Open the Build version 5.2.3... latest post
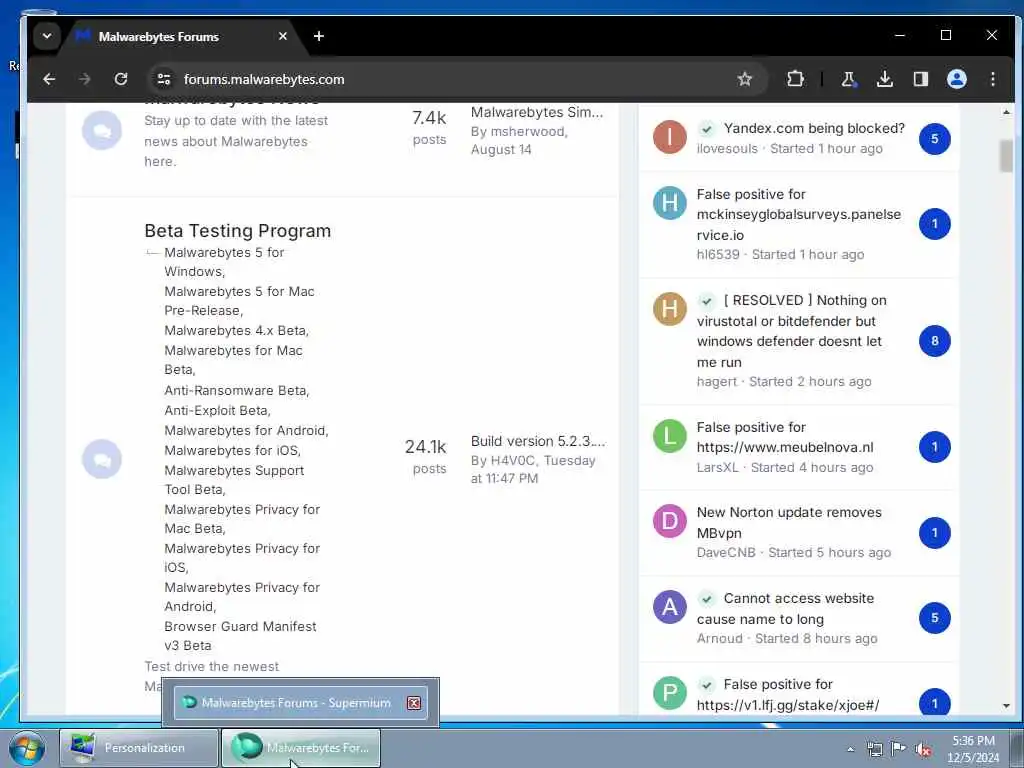 pyautogui.click(x=538, y=441)
